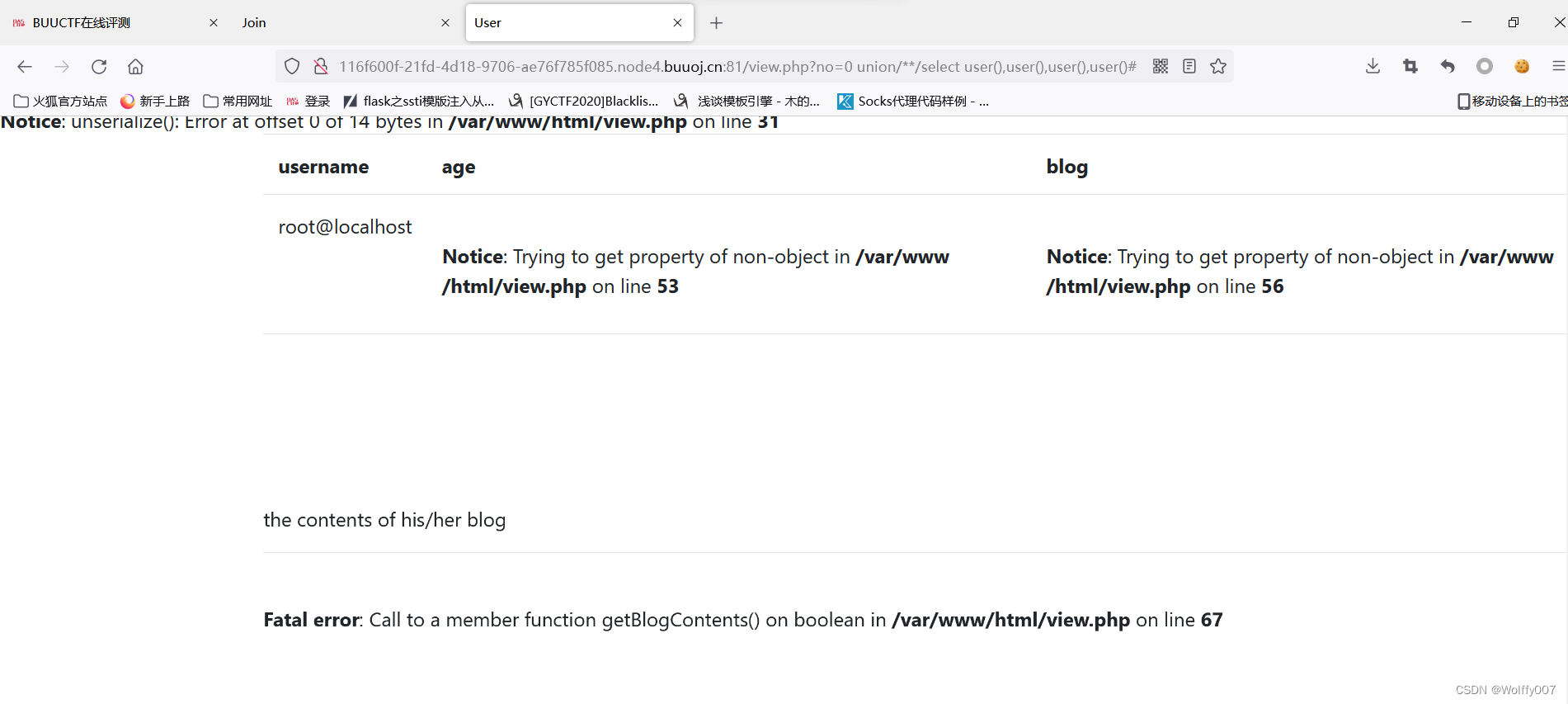This screenshot has width=1568, height=704.
Task: Open the QR code icon in address bar
Action: [1161, 67]
